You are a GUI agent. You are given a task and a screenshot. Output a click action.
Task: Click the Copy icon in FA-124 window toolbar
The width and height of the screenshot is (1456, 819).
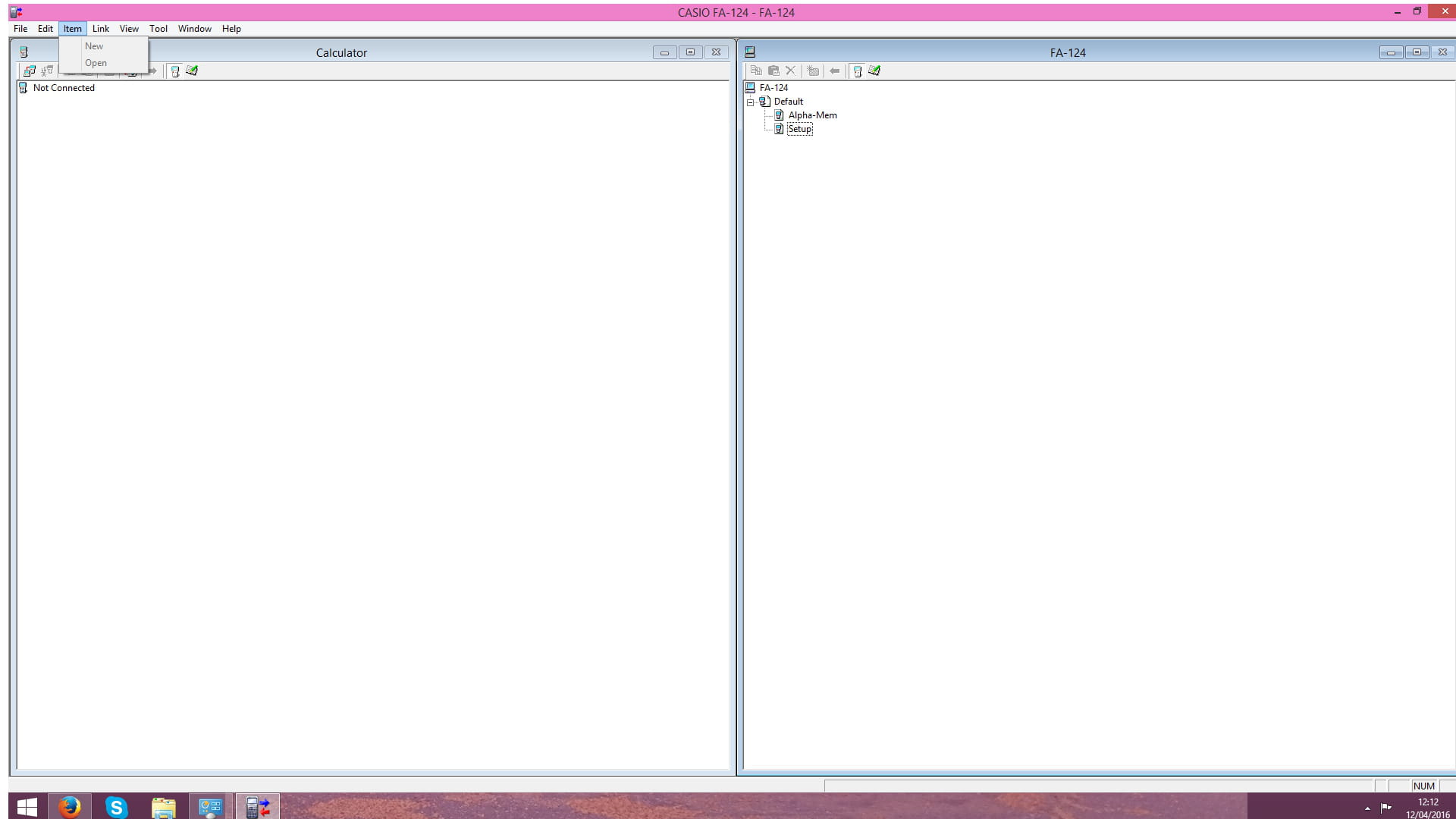click(756, 71)
